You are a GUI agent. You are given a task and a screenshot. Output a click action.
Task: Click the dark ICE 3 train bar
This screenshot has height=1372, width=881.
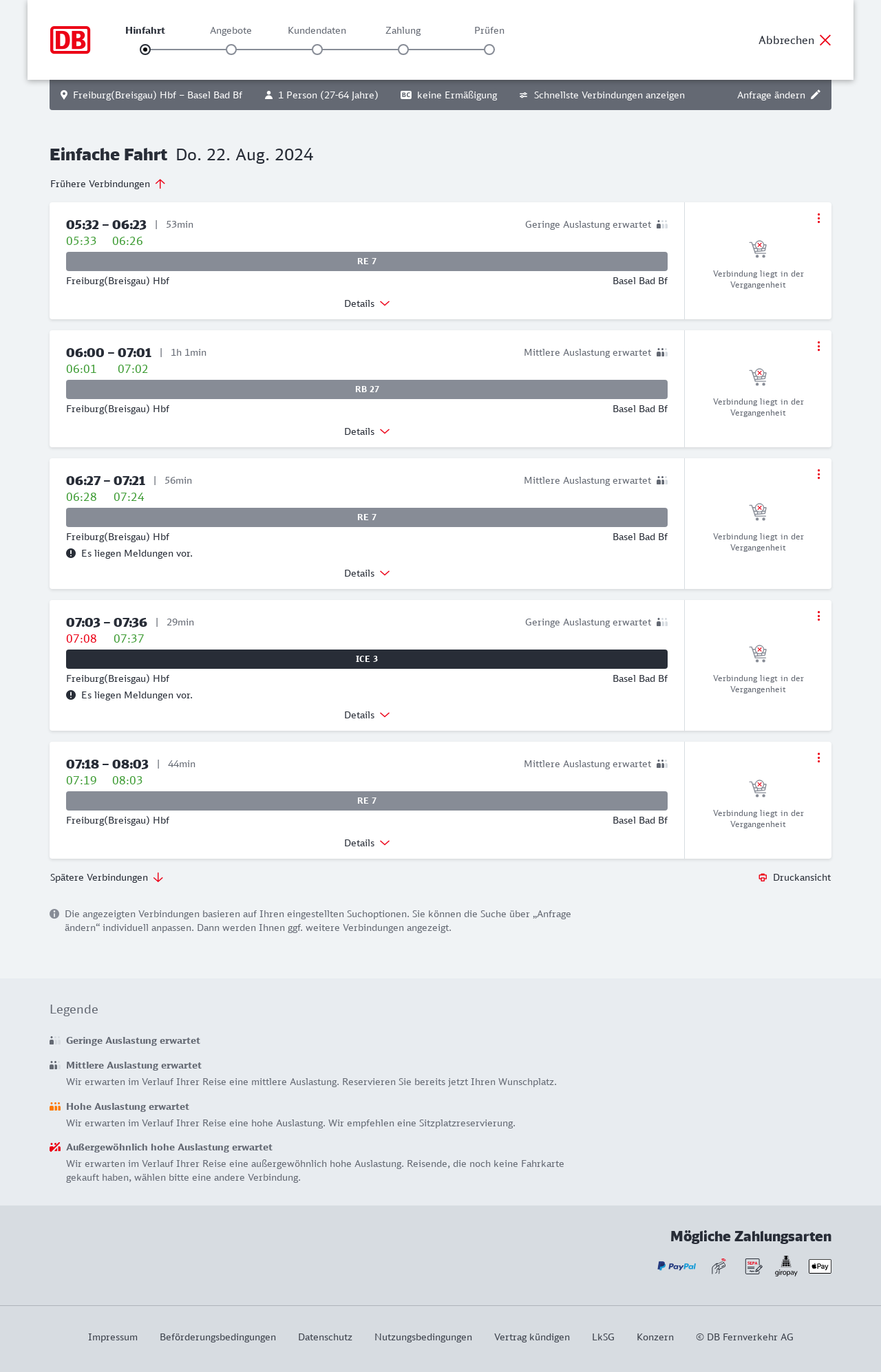pyautogui.click(x=367, y=659)
